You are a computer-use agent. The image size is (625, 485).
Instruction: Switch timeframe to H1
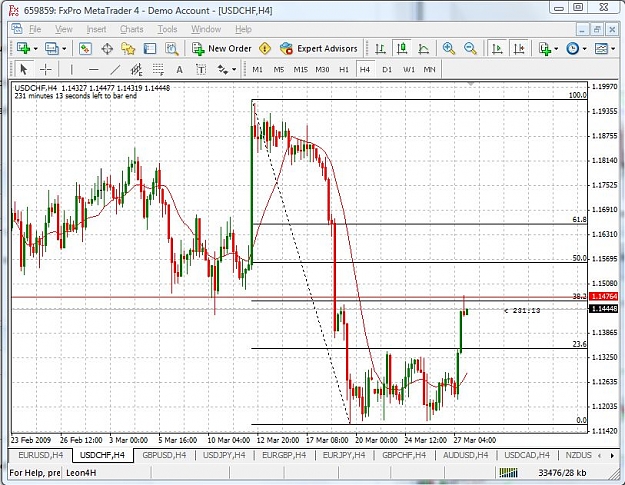(x=344, y=70)
